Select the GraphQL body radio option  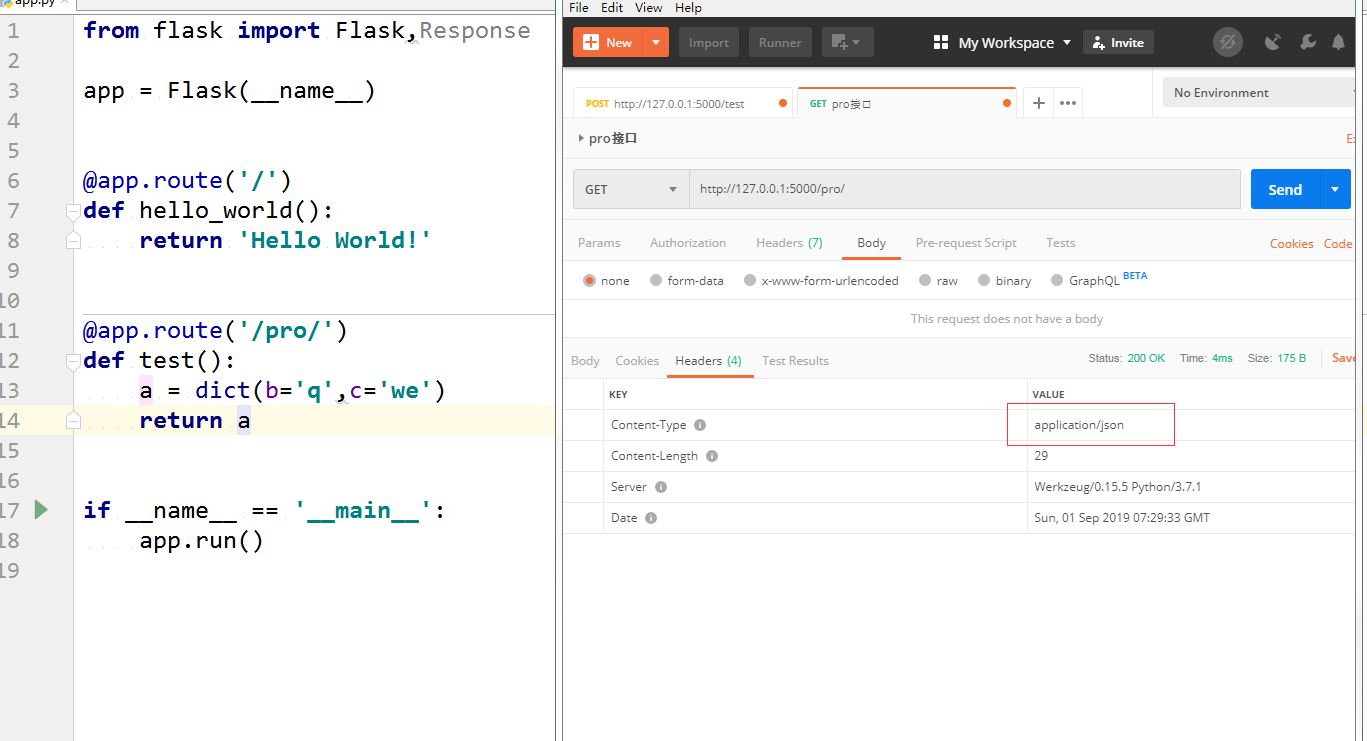pyautogui.click(x=1058, y=281)
